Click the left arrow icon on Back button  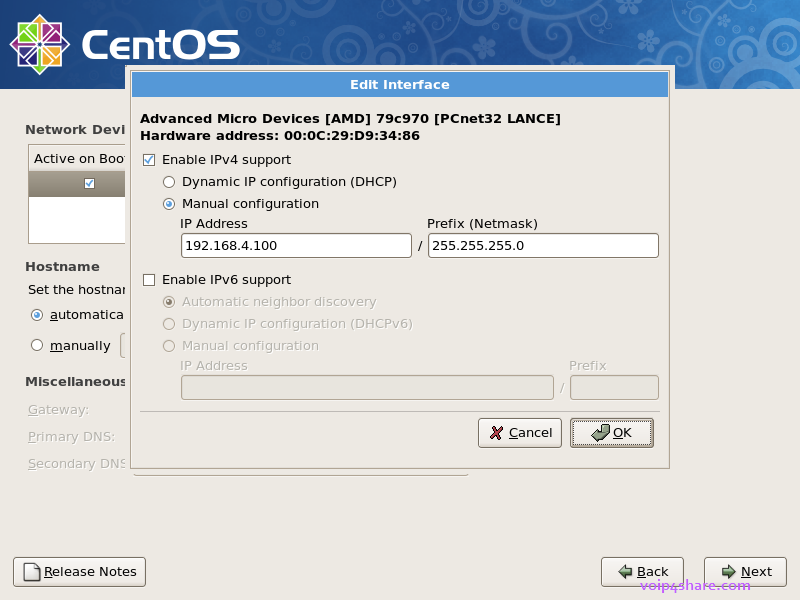[624, 571]
